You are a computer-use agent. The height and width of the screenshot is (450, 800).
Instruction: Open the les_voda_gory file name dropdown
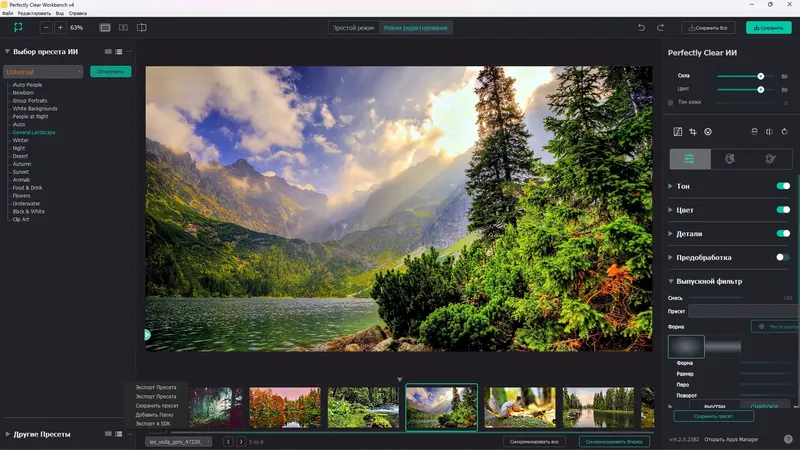179,442
